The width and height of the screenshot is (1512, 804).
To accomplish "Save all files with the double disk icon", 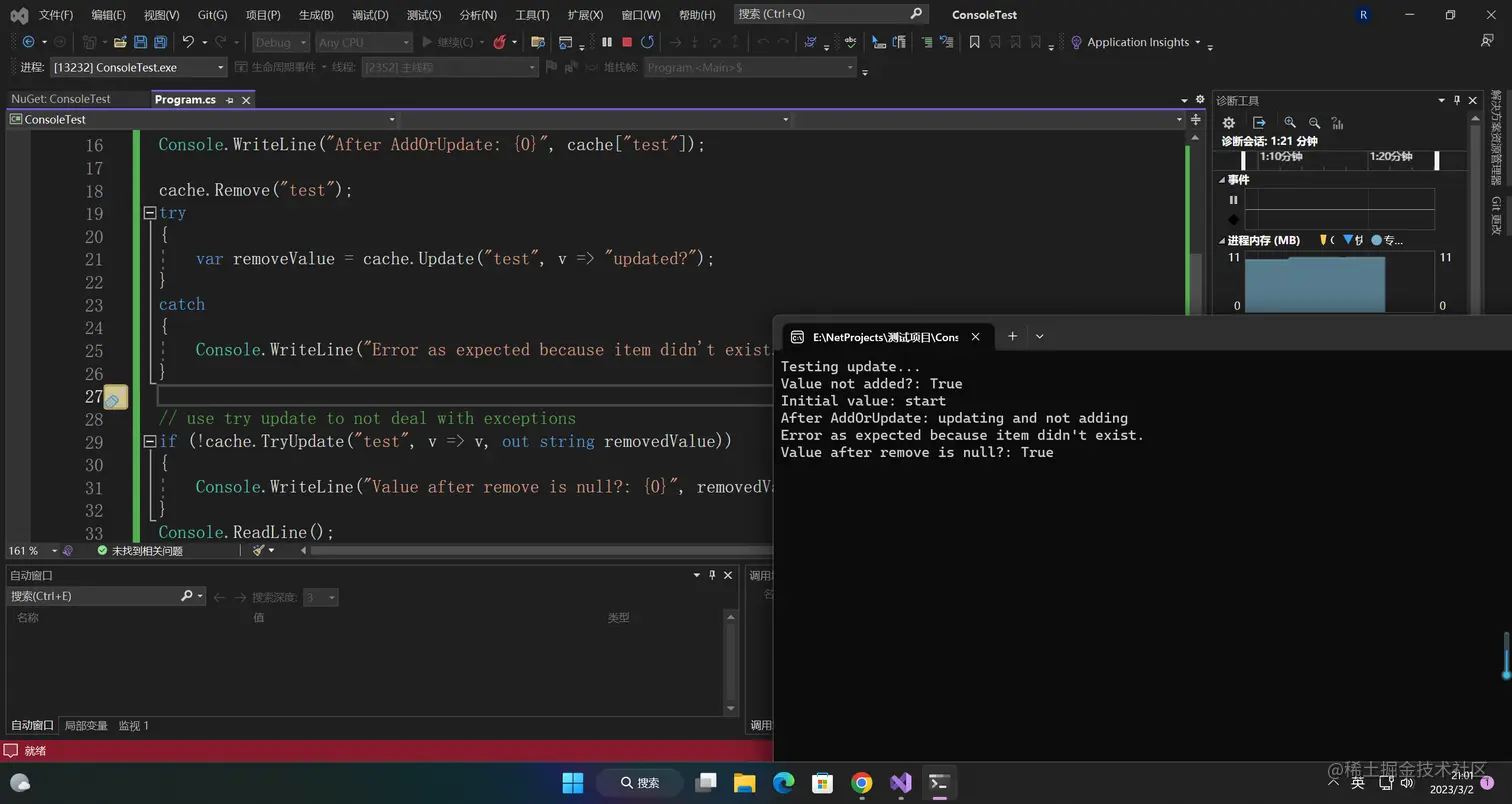I will 160,42.
